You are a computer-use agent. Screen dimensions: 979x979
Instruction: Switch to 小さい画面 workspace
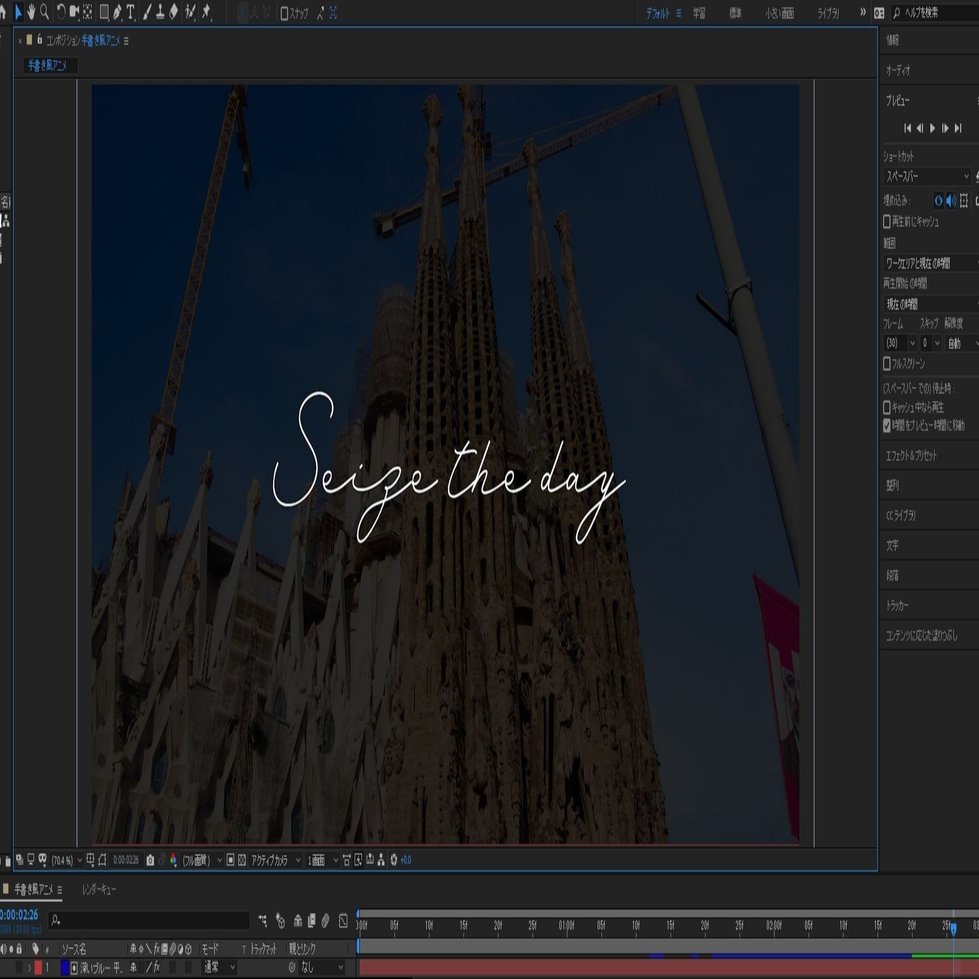[x=780, y=13]
